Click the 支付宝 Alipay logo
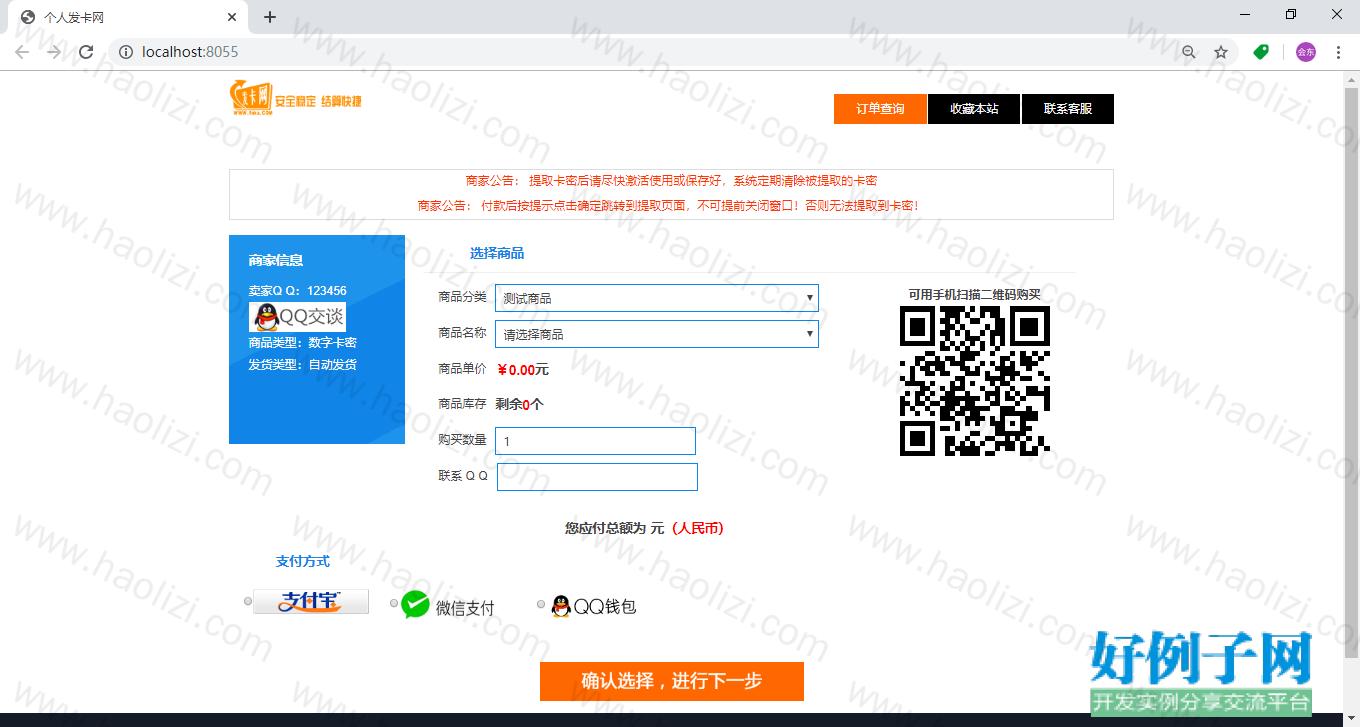Viewport: 1360px width, 727px height. pos(311,601)
